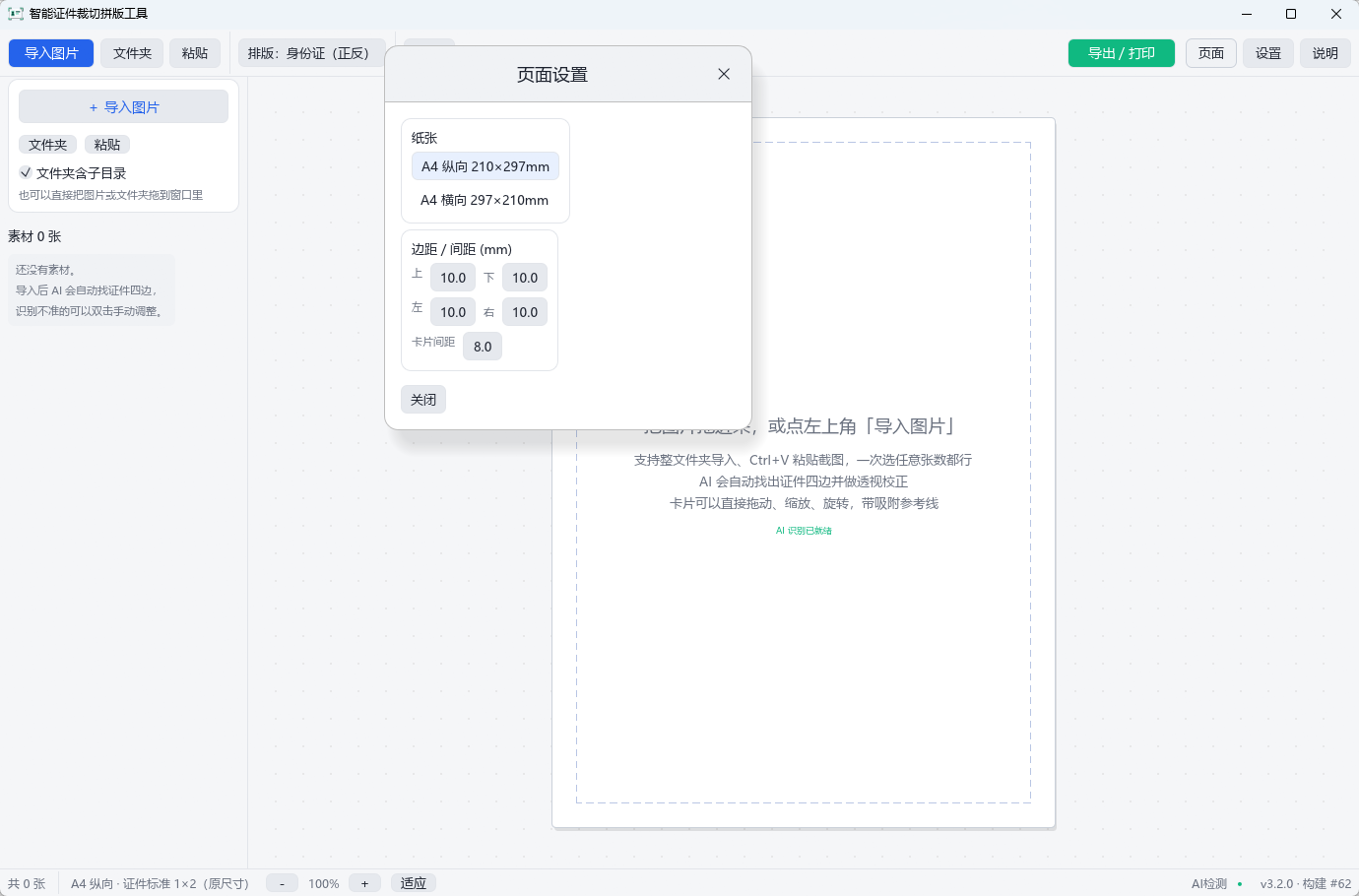The width and height of the screenshot is (1359, 896).
Task: Click the 关闭 button in dialog
Action: (x=423, y=400)
